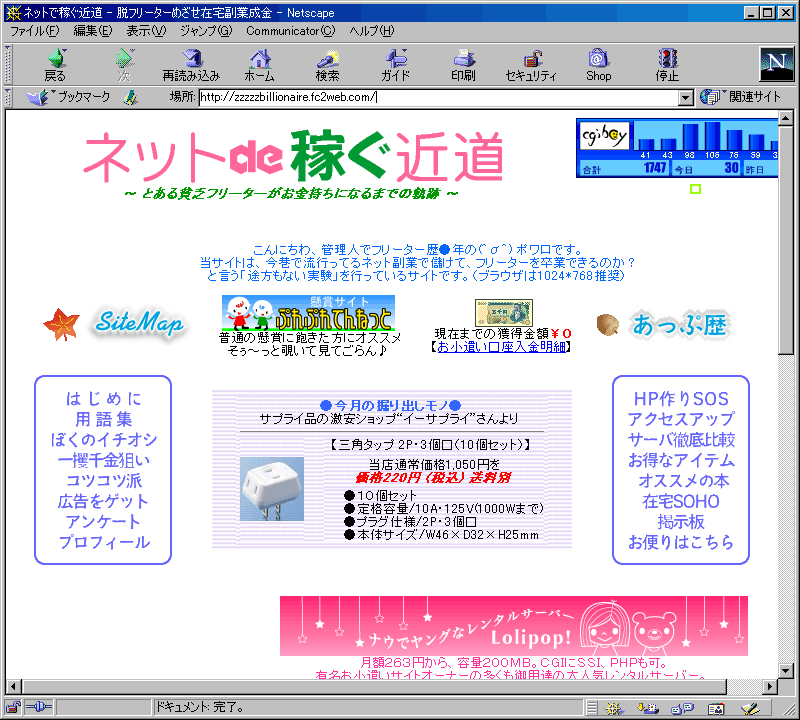800x720 pixels.
Task: Click the SiteMap link image
Action: [x=139, y=324]
